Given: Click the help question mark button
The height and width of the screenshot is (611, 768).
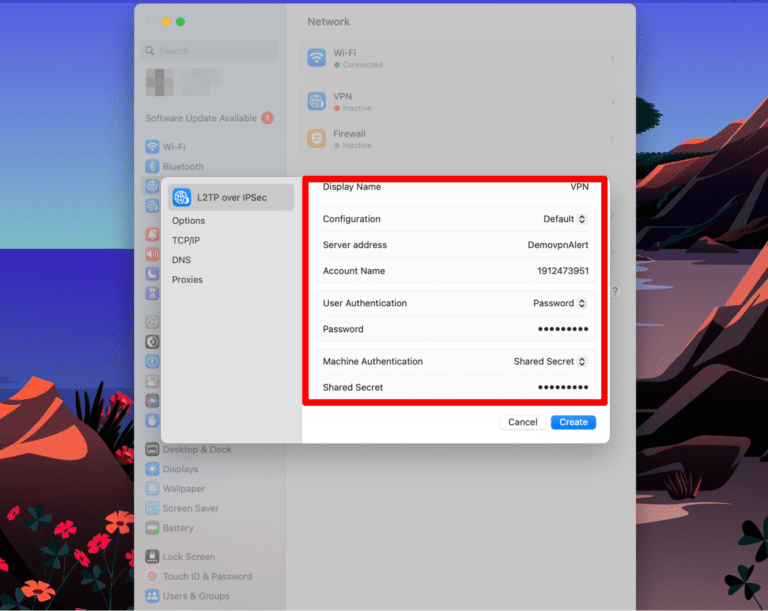Looking at the screenshot, I should (615, 291).
